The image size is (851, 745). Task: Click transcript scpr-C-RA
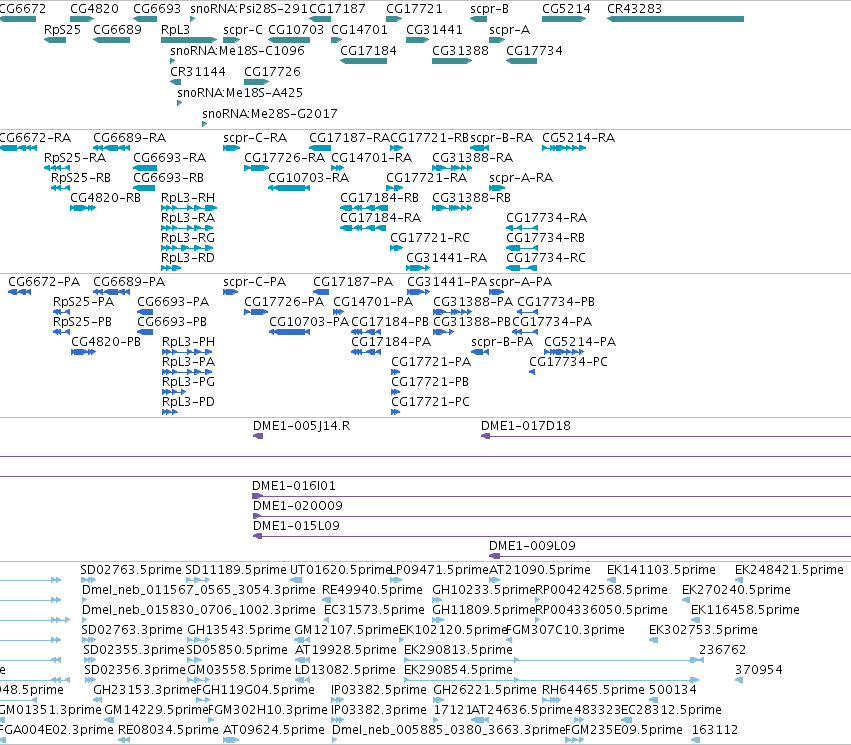[x=255, y=138]
